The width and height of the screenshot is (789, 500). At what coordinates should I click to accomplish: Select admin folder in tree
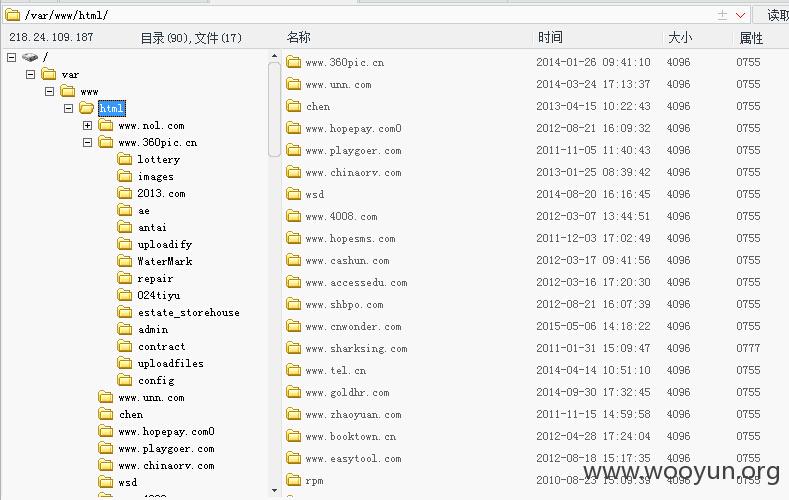tap(153, 329)
